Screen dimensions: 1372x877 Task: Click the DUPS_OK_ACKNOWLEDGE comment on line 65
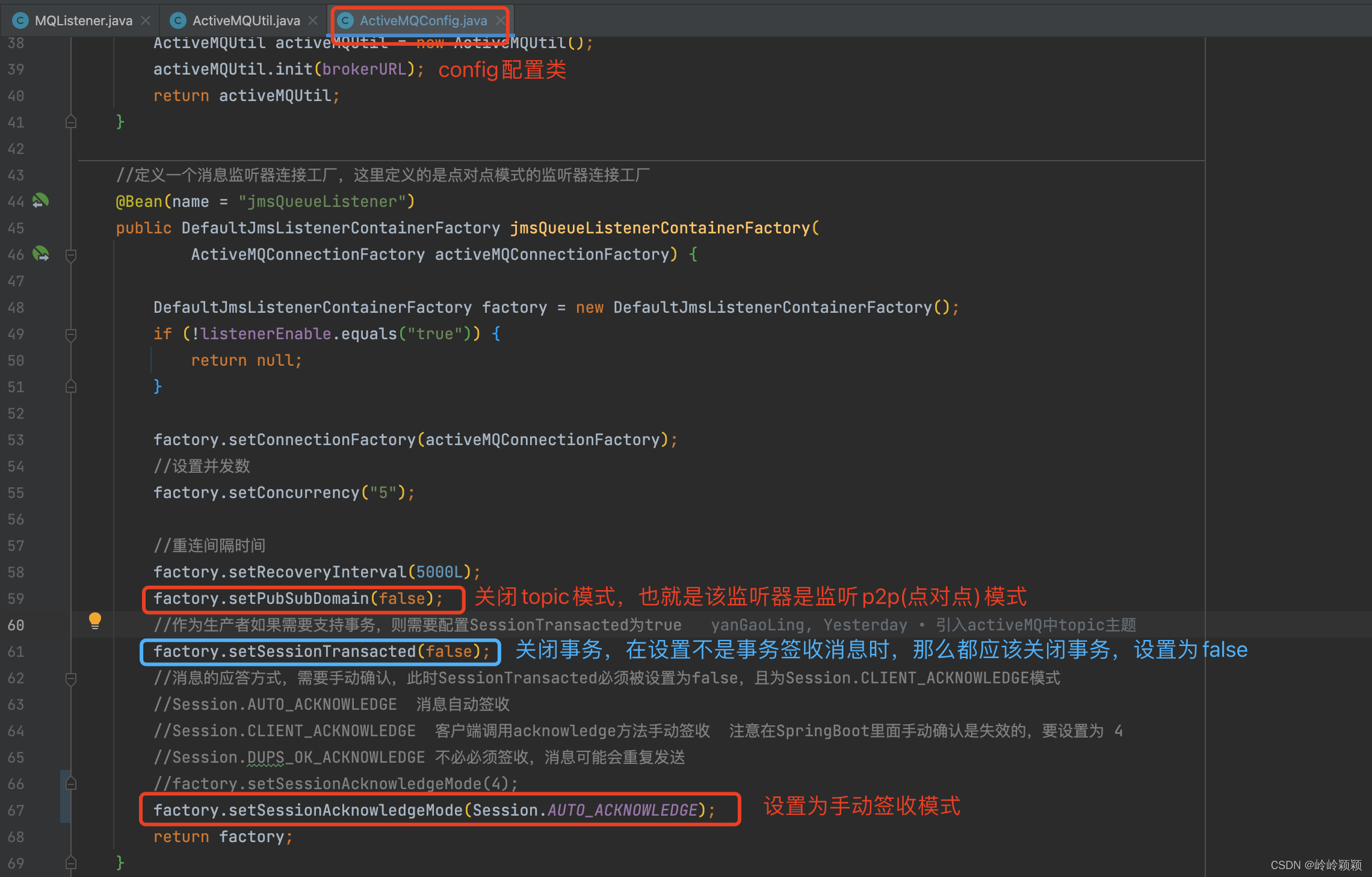click(x=419, y=757)
